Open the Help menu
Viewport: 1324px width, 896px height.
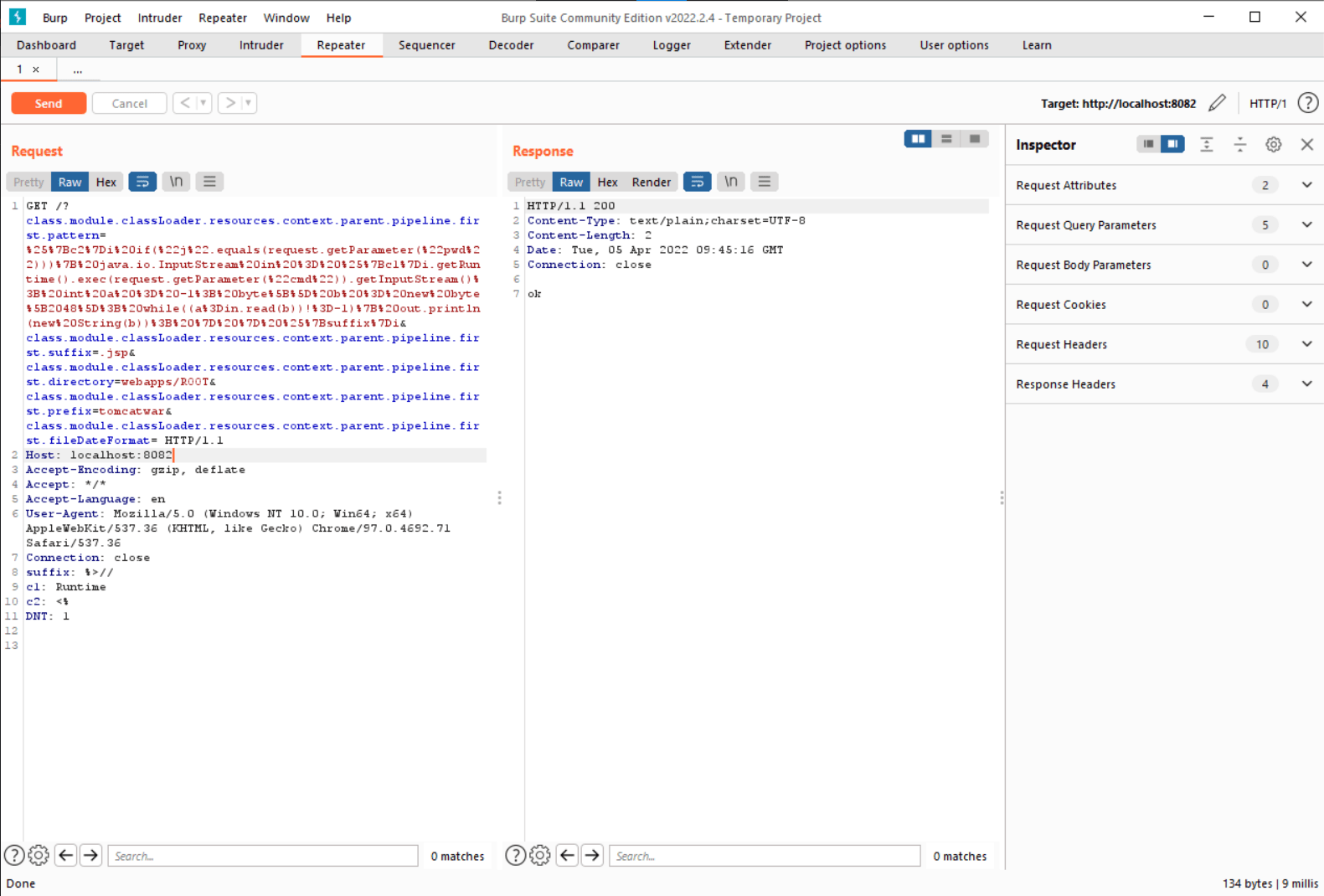[338, 18]
